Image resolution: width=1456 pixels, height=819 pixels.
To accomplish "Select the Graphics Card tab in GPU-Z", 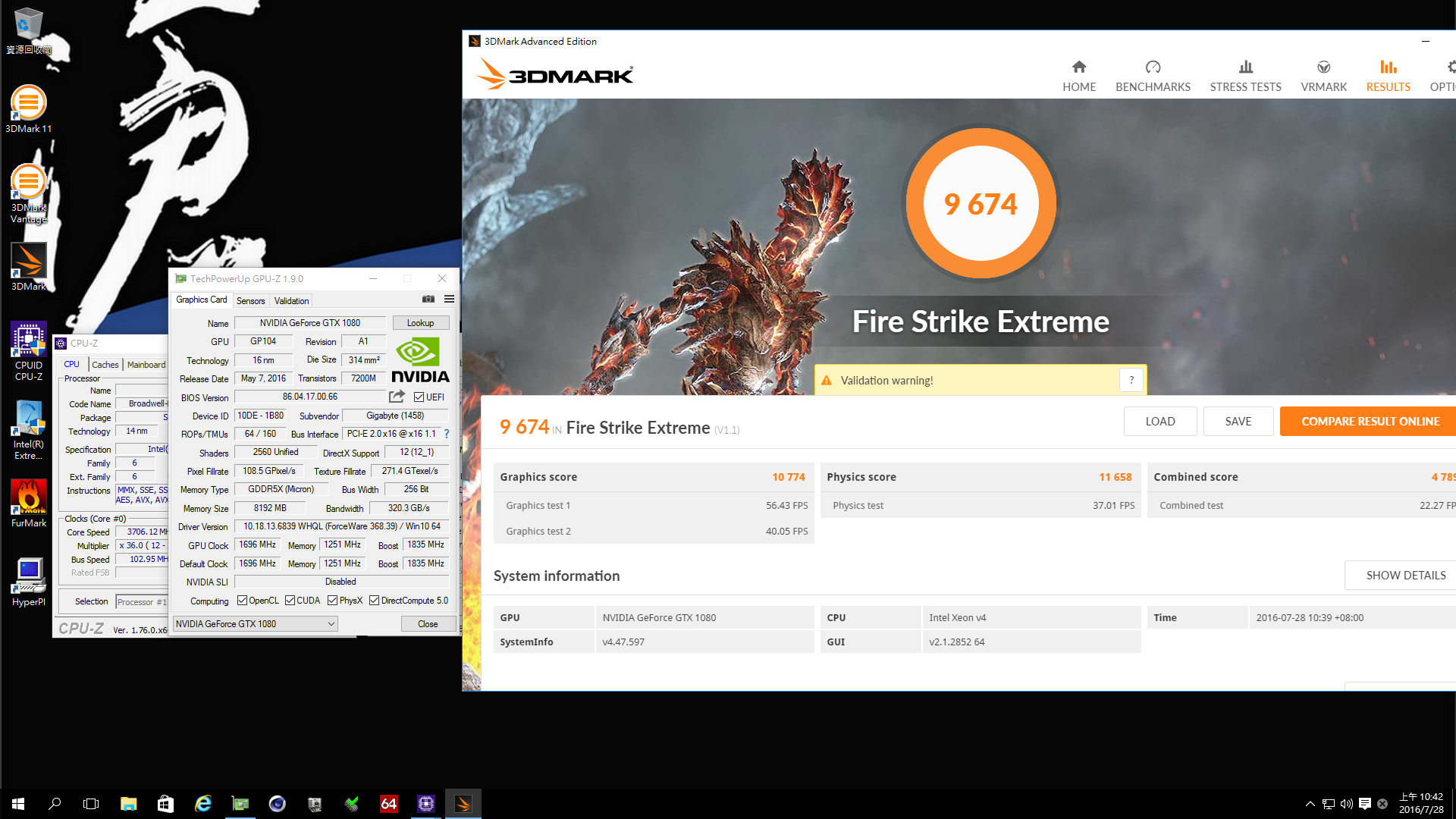I will pos(201,300).
